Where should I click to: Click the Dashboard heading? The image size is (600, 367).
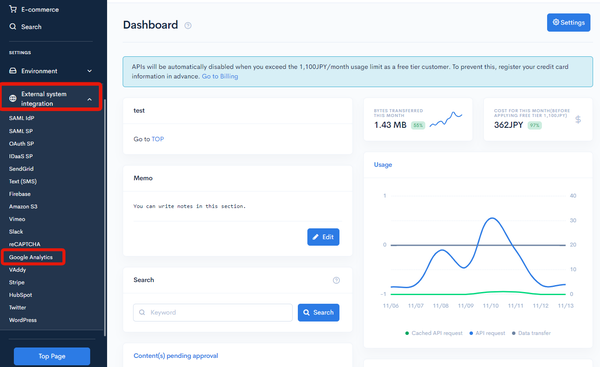click(150, 25)
